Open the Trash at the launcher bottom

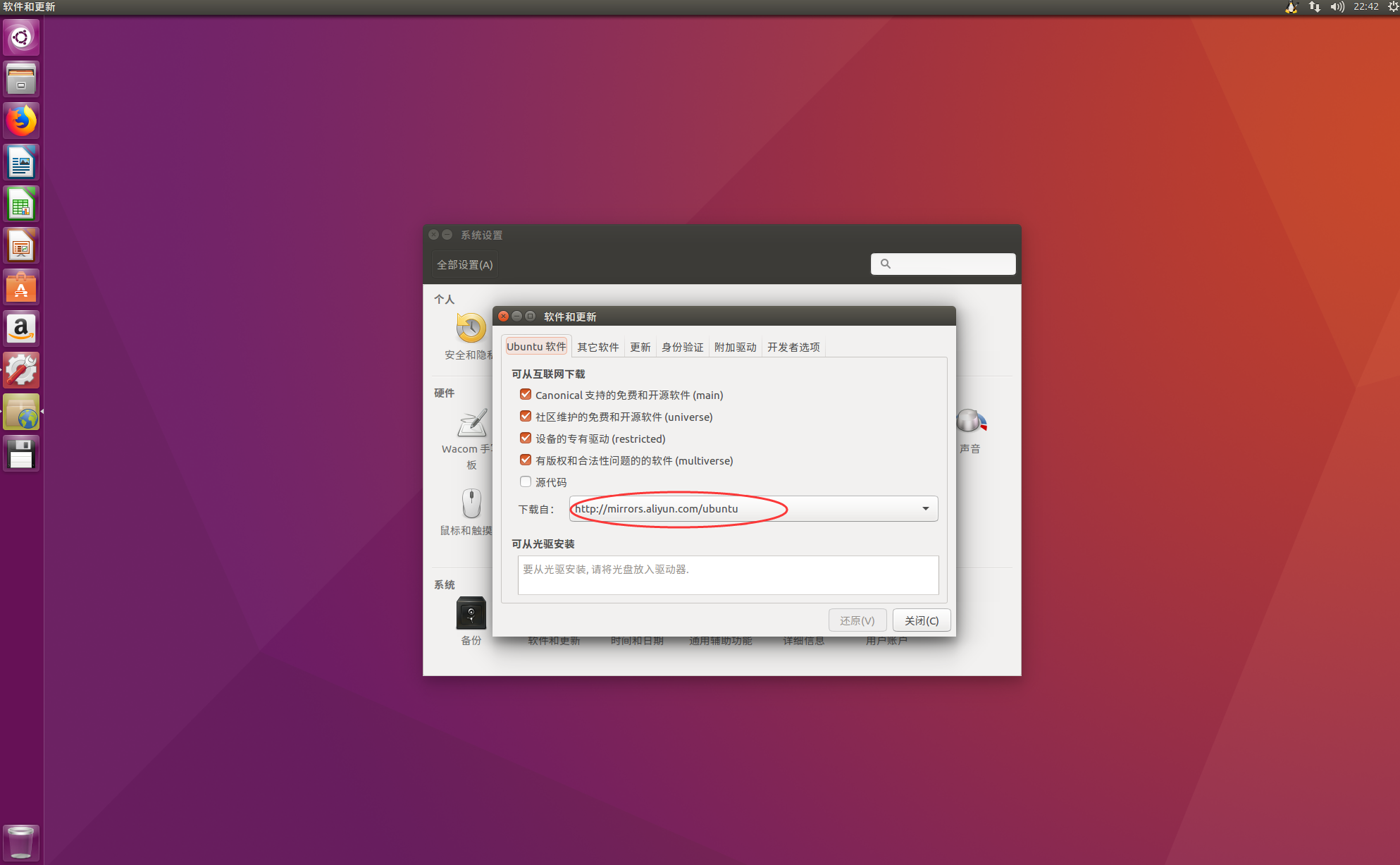coord(21,842)
